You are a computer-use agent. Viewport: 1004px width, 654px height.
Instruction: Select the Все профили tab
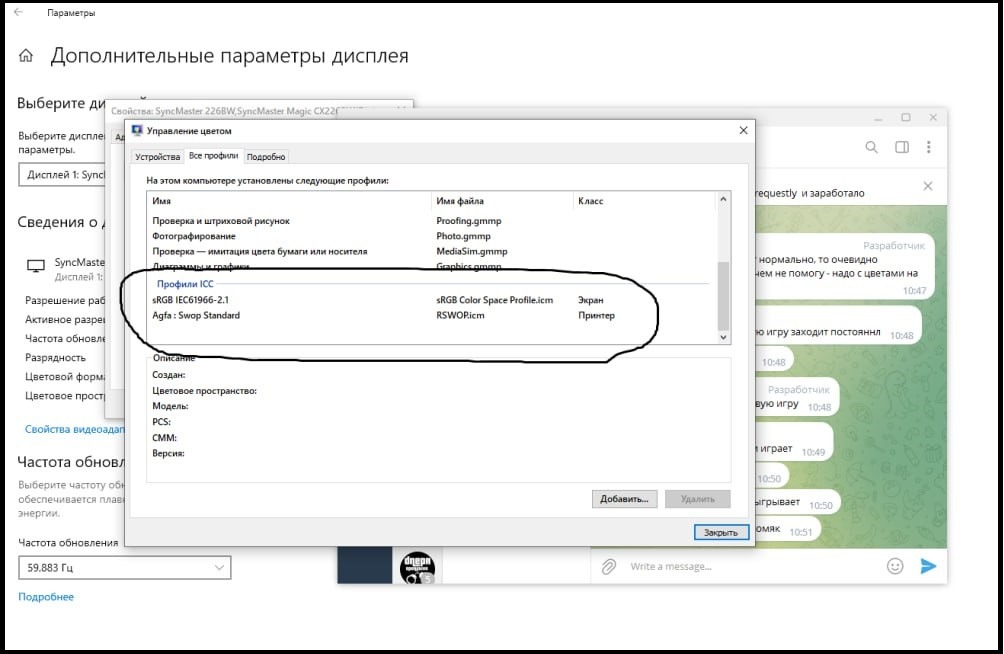pyautogui.click(x=213, y=156)
